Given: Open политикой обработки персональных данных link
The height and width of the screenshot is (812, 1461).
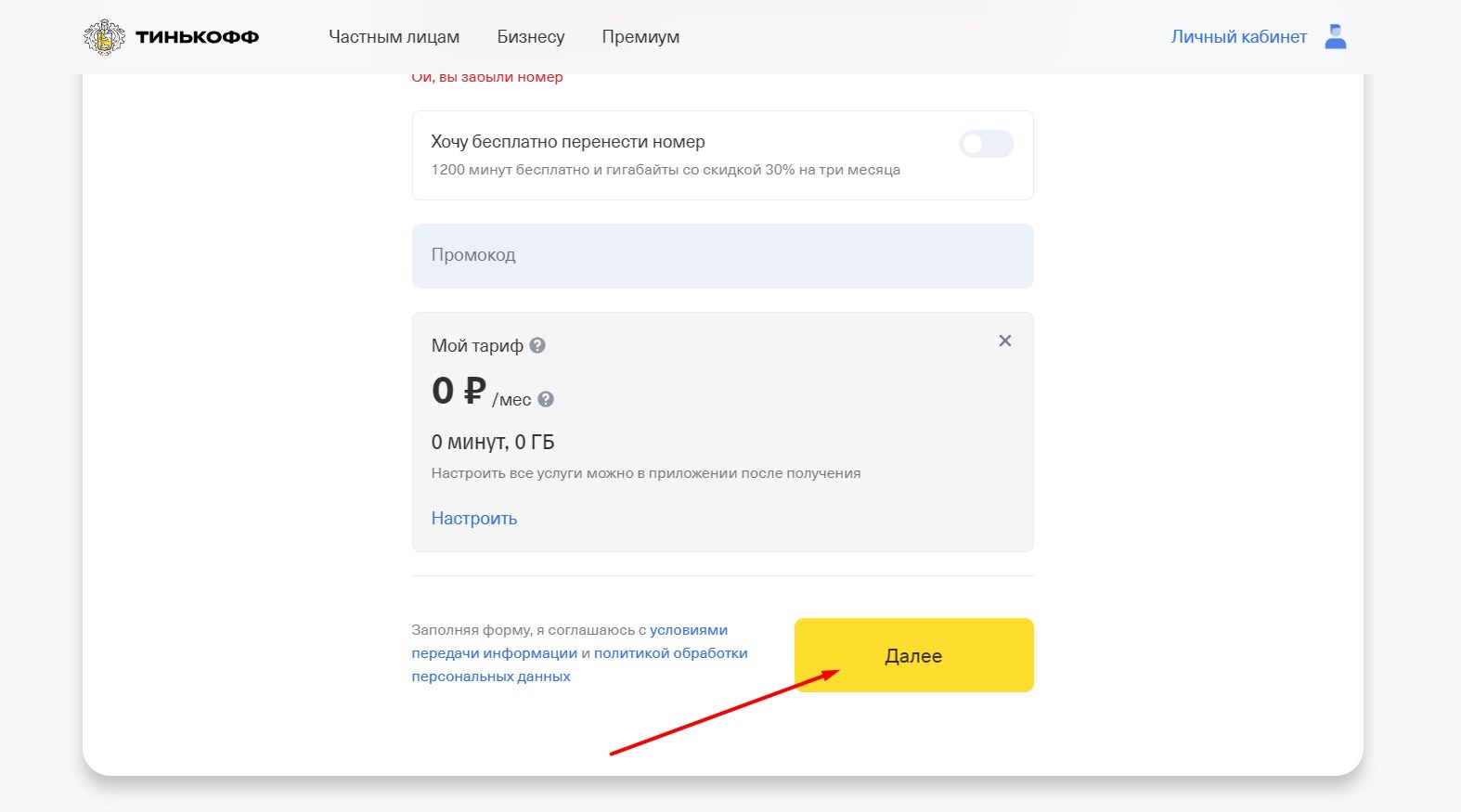Looking at the screenshot, I should (x=670, y=653).
